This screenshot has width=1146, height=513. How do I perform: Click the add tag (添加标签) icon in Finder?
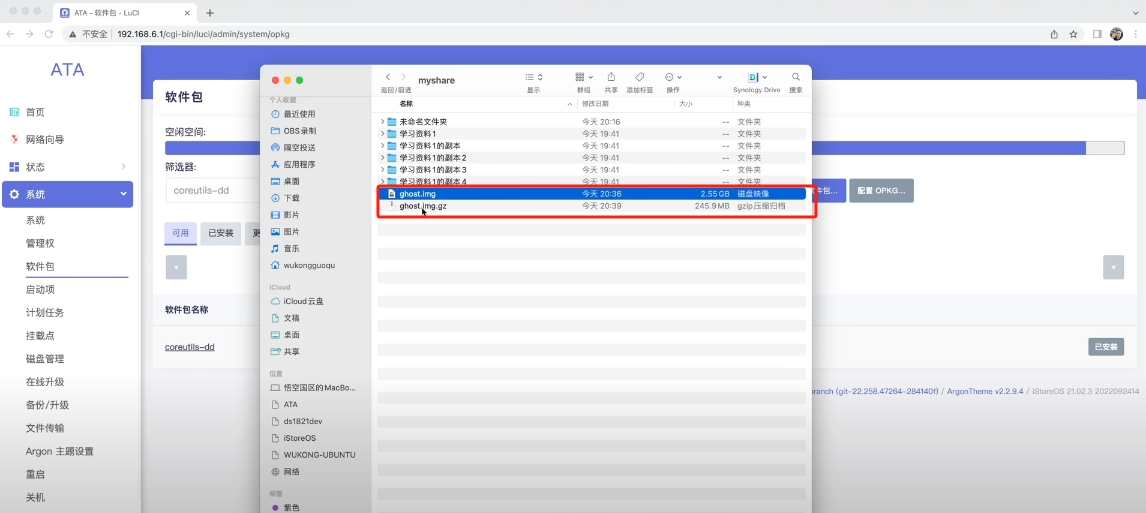639,77
